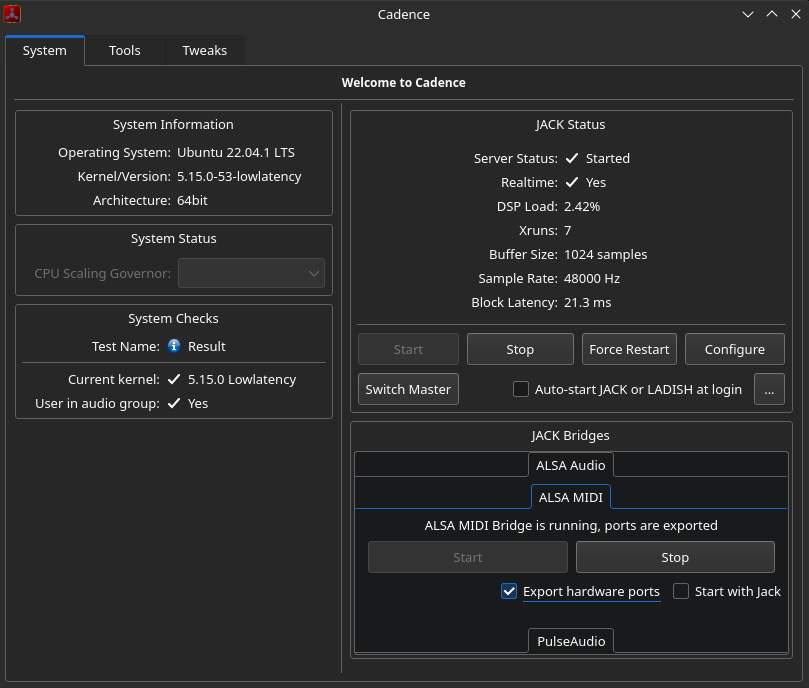Enable the Start with Jack checkbox
809x688 pixels.
pos(681,591)
